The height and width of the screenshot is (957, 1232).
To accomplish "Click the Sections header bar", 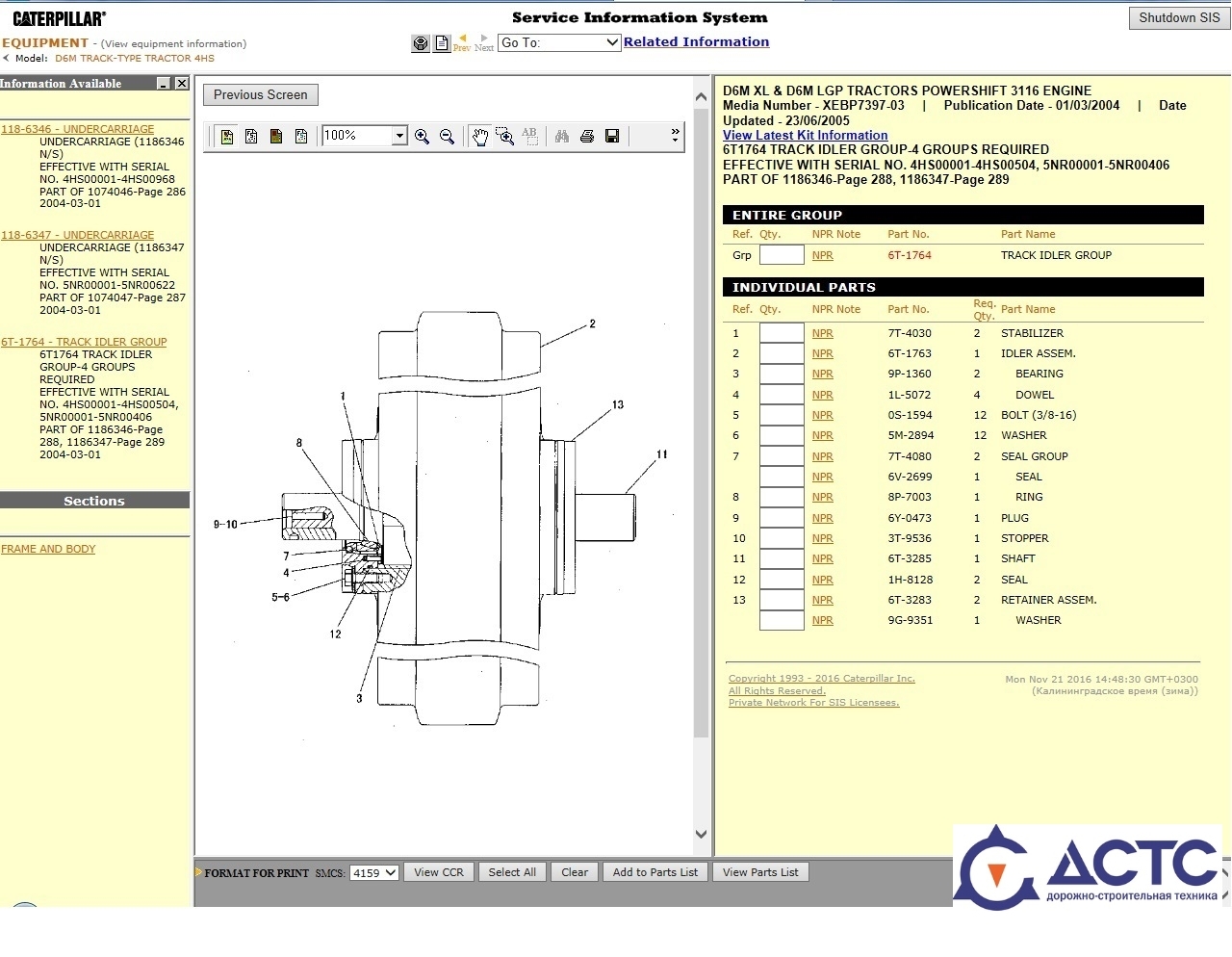I will (94, 501).
